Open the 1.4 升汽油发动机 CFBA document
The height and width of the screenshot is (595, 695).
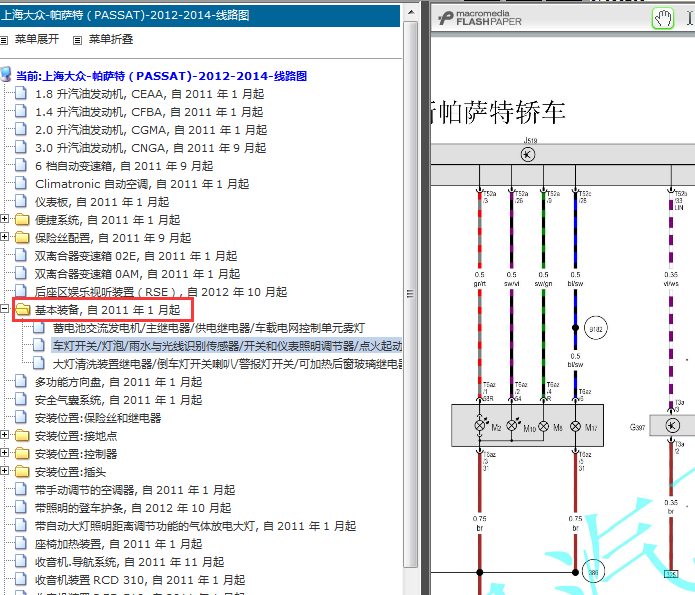pyautogui.click(x=149, y=112)
